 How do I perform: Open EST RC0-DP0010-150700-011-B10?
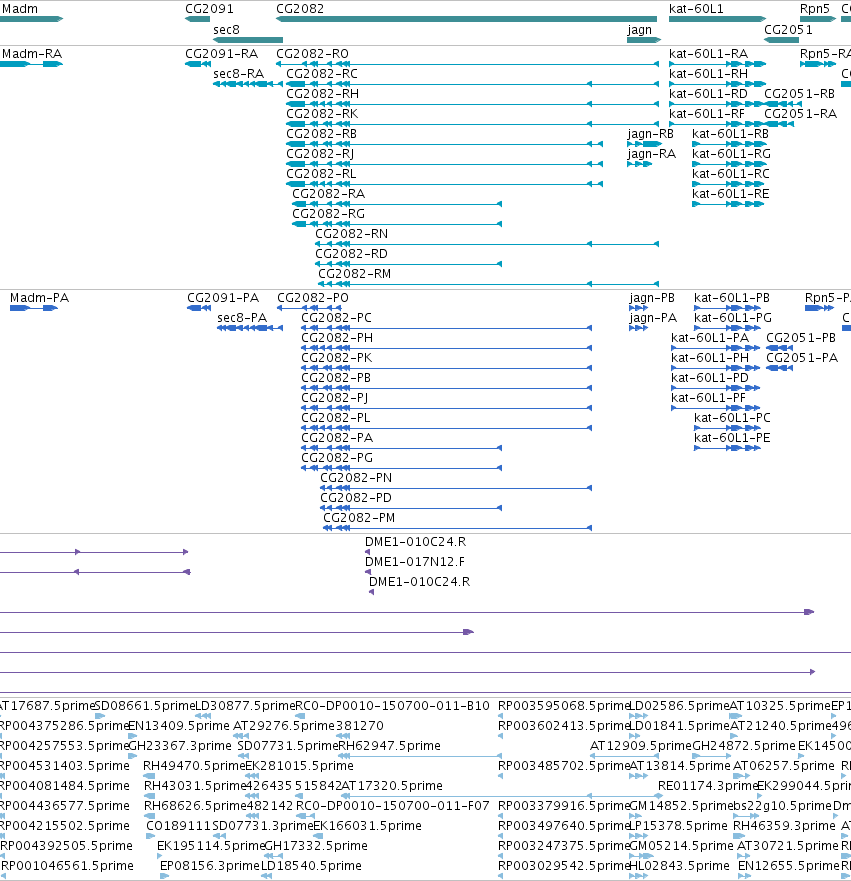point(393,706)
